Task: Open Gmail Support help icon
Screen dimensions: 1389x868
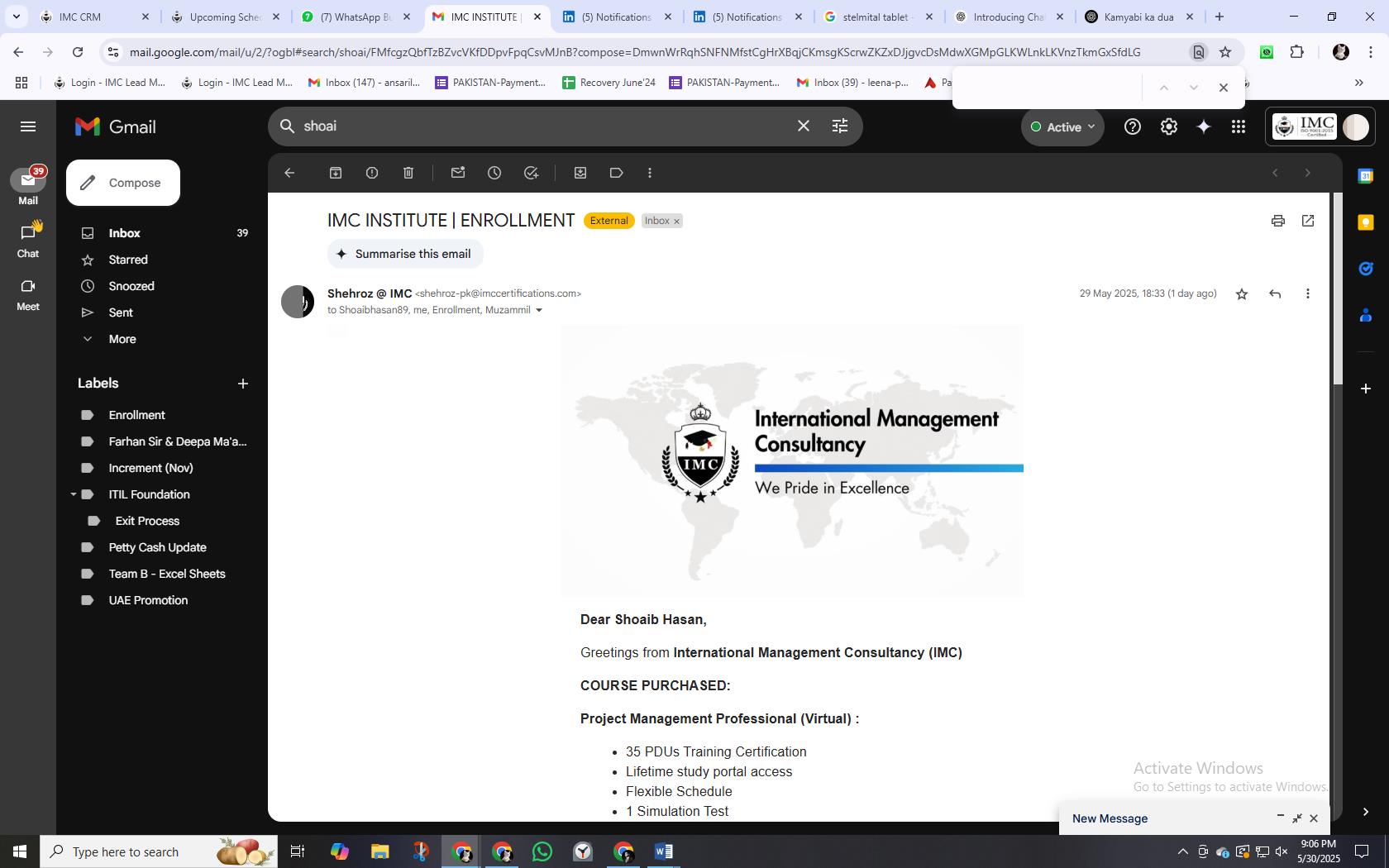Action: (1133, 126)
